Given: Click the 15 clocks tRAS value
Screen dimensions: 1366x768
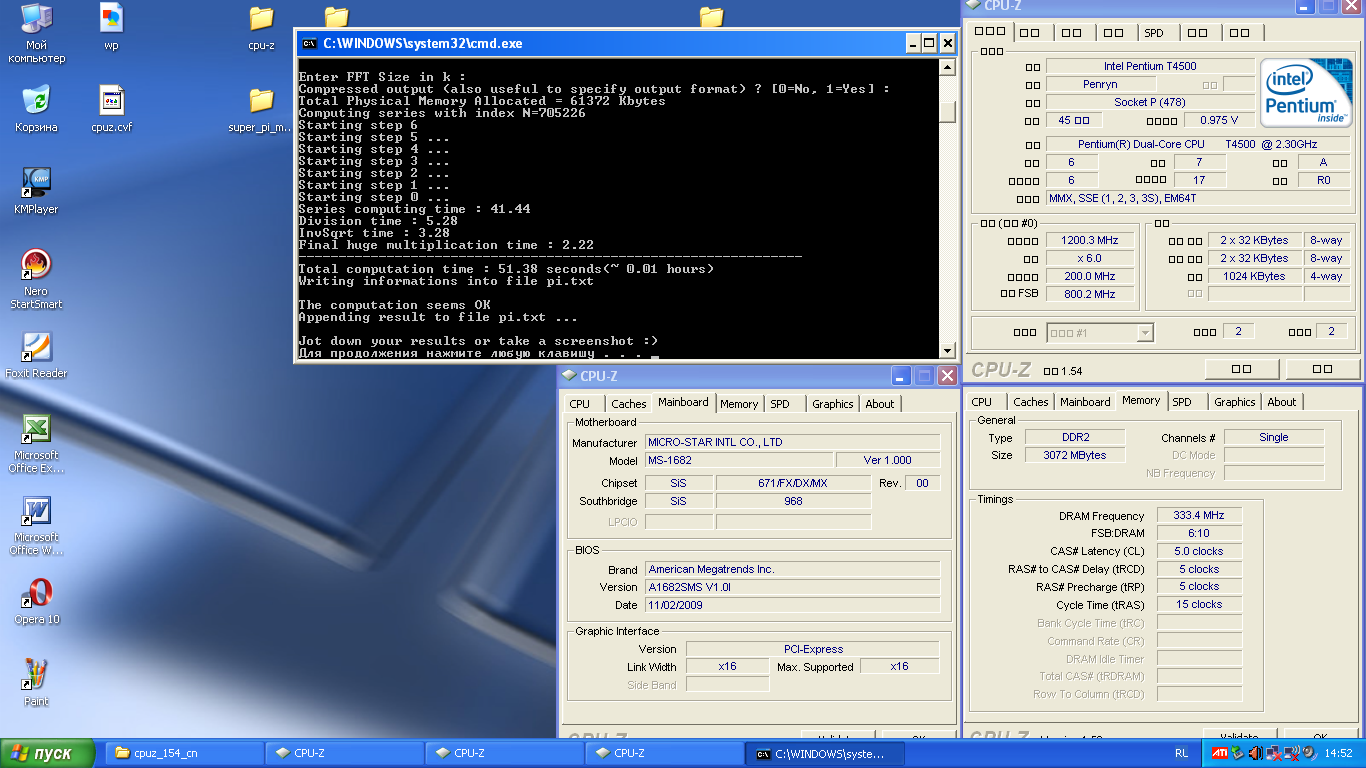Looking at the screenshot, I should (1199, 604).
